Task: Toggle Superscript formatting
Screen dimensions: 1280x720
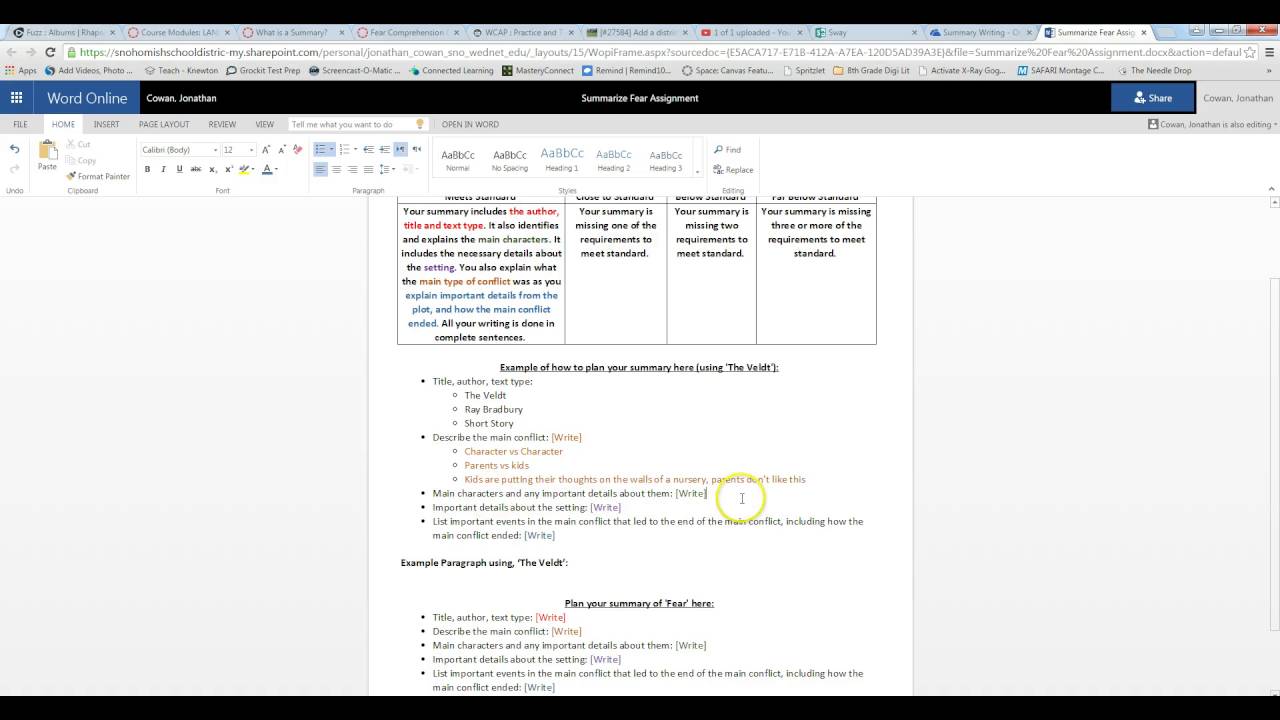Action: (229, 169)
